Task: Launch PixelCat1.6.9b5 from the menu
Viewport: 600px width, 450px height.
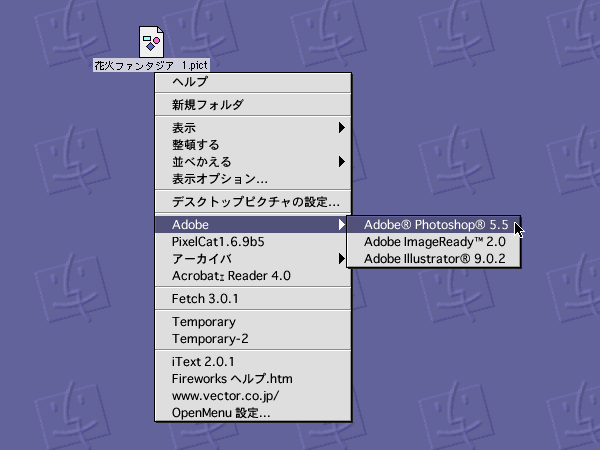Action: pyautogui.click(x=253, y=242)
